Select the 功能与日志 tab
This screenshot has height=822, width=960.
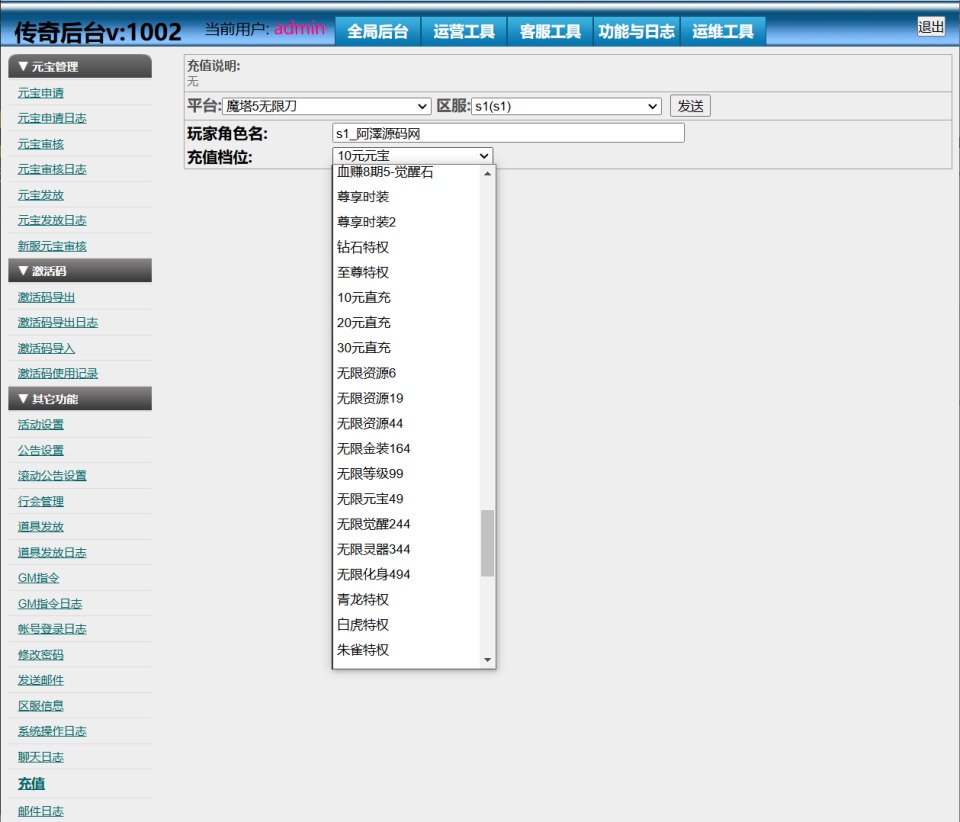637,31
